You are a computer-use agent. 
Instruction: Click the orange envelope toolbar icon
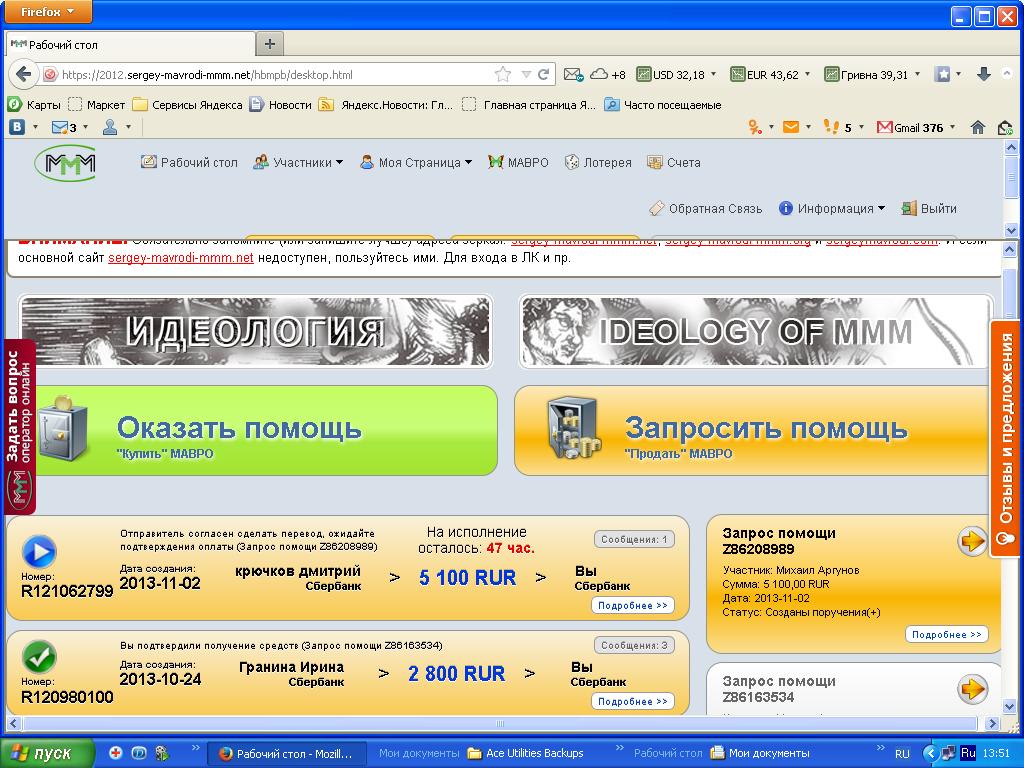791,127
